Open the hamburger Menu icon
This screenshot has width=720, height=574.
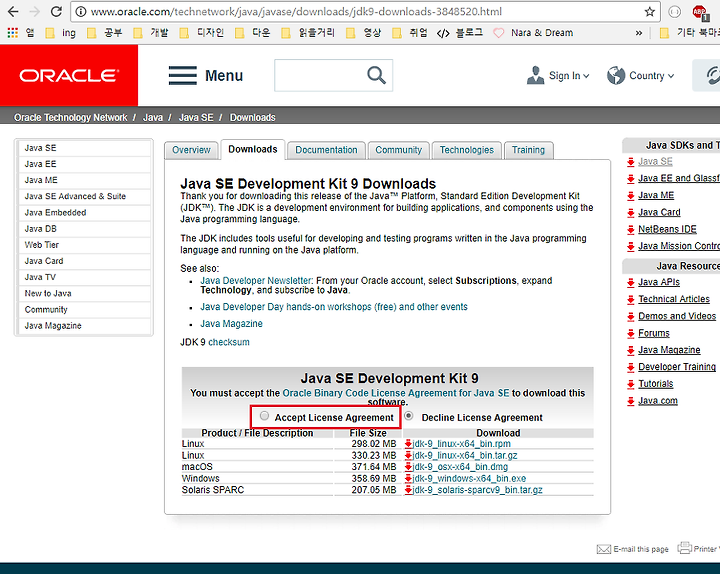[x=182, y=75]
